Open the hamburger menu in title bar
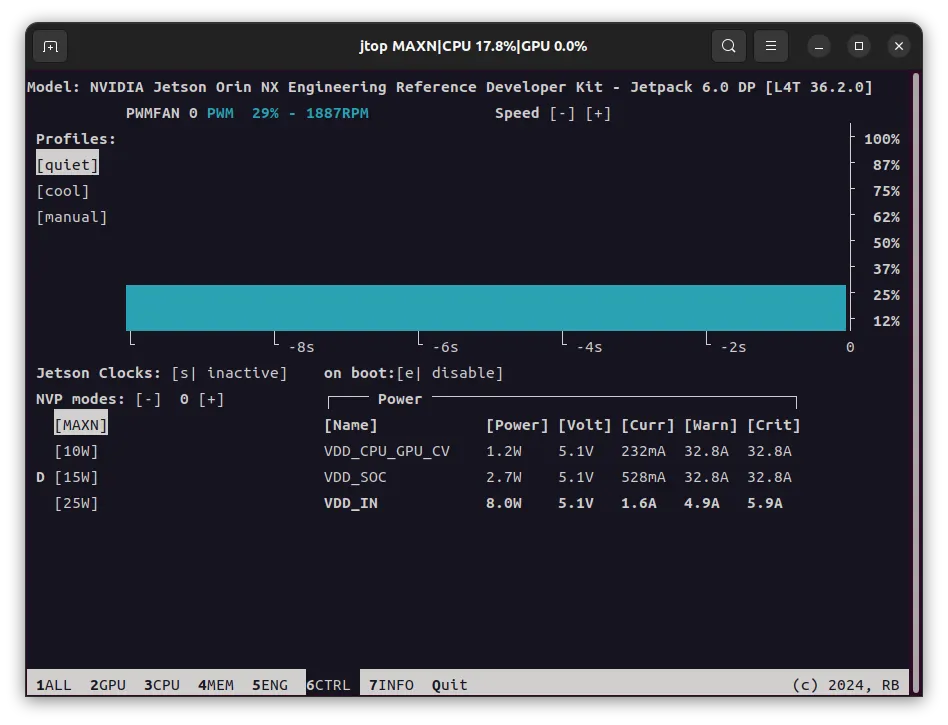The image size is (948, 725). click(x=770, y=46)
